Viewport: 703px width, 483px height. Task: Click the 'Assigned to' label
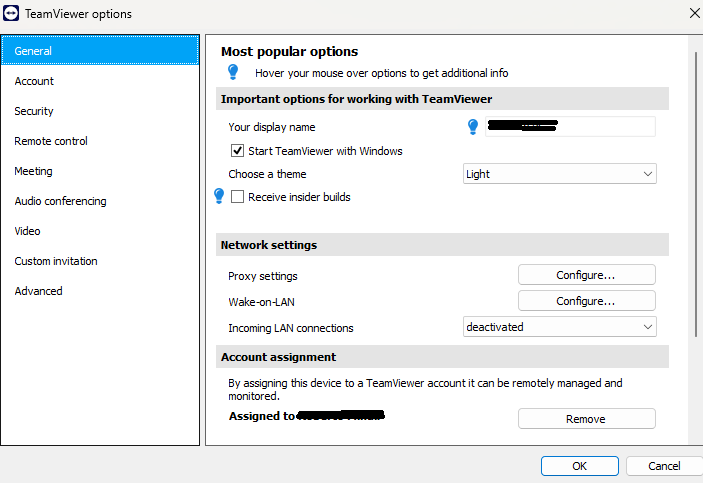point(261,416)
